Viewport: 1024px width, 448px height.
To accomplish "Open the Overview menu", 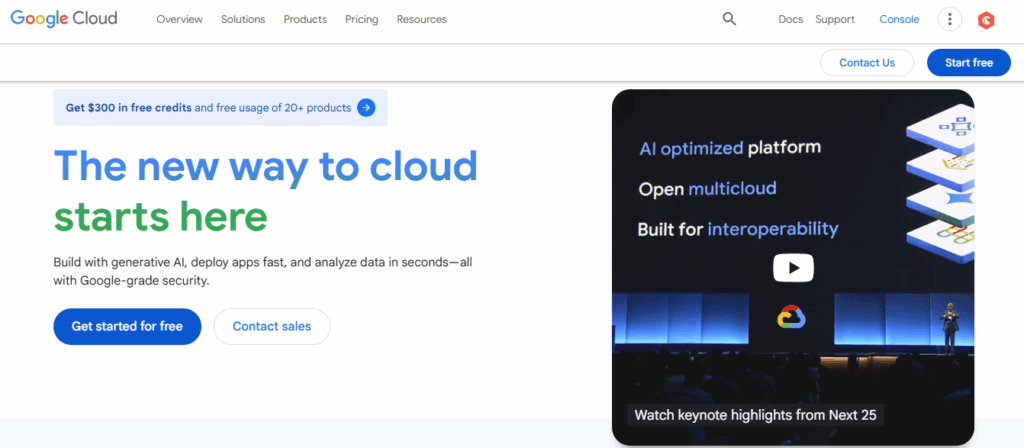I will point(180,20).
